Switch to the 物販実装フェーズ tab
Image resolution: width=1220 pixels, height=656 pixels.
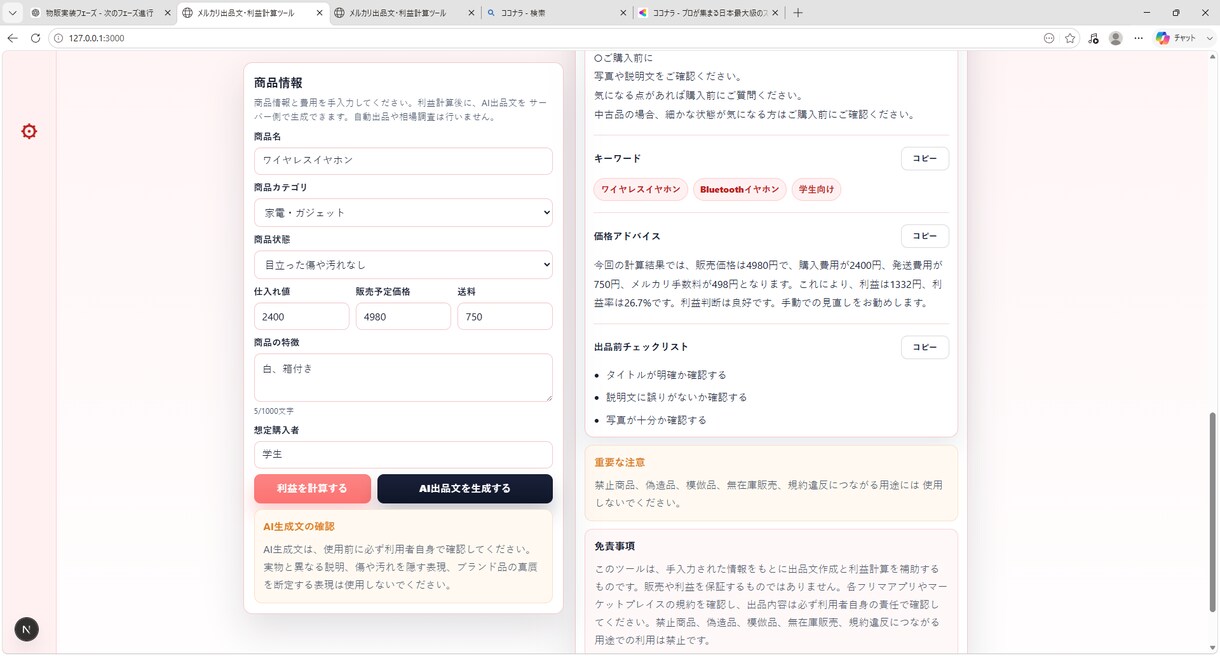pos(100,13)
